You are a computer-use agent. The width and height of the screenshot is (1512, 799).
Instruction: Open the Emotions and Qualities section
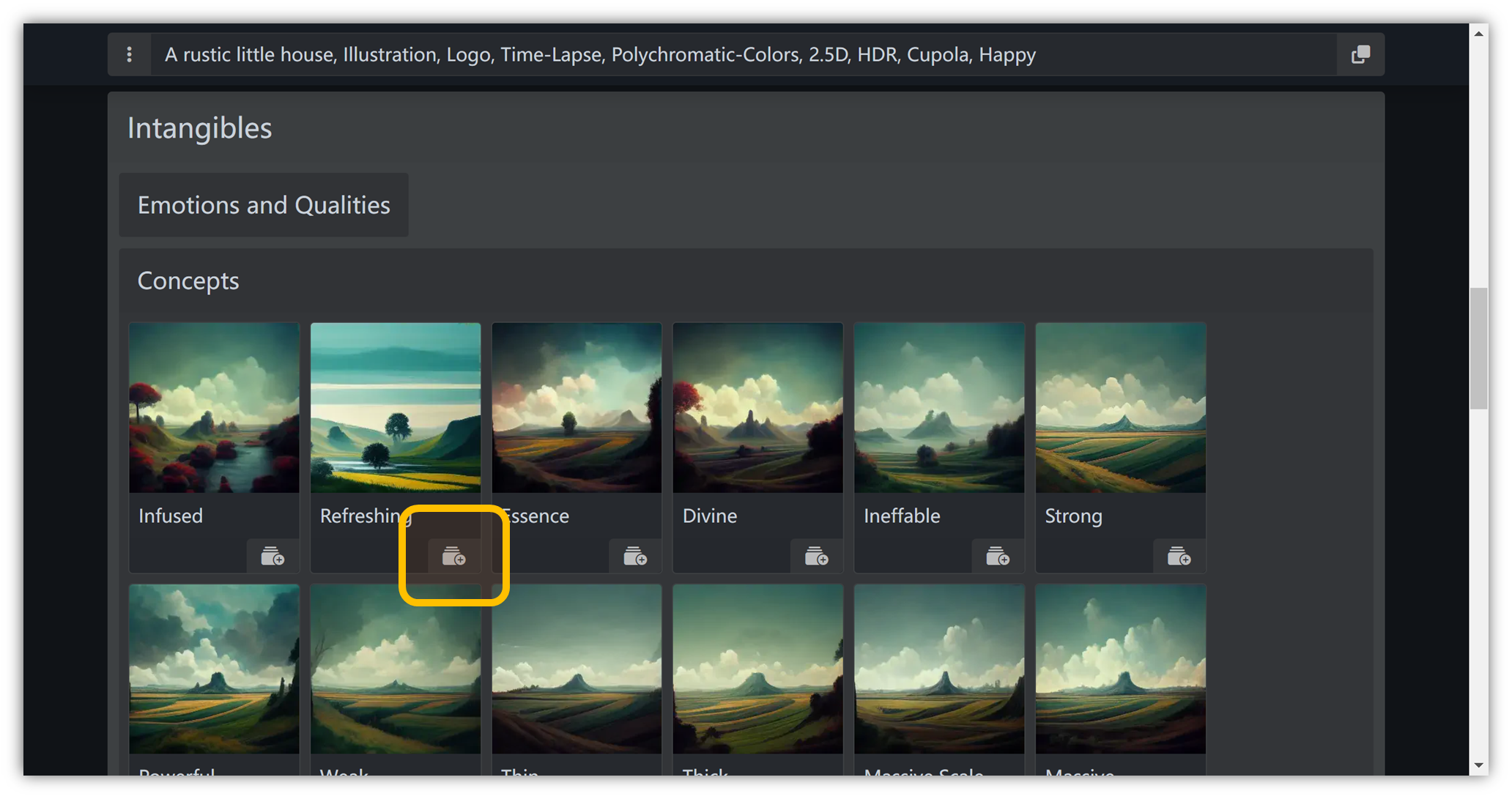coord(264,205)
